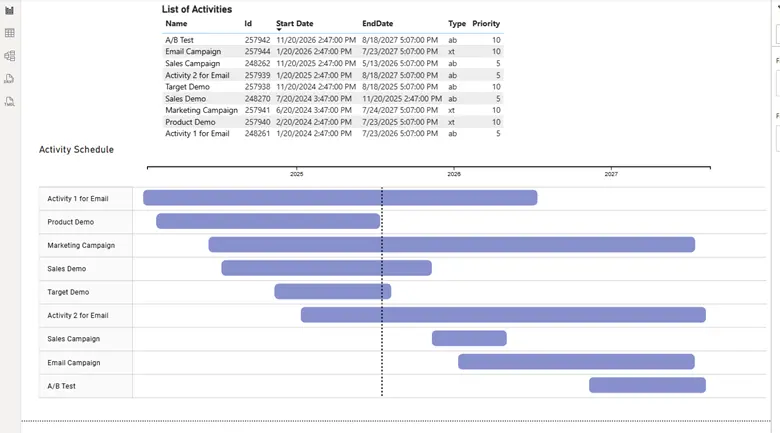Select the A/B Test Gantt bar

(x=647, y=385)
